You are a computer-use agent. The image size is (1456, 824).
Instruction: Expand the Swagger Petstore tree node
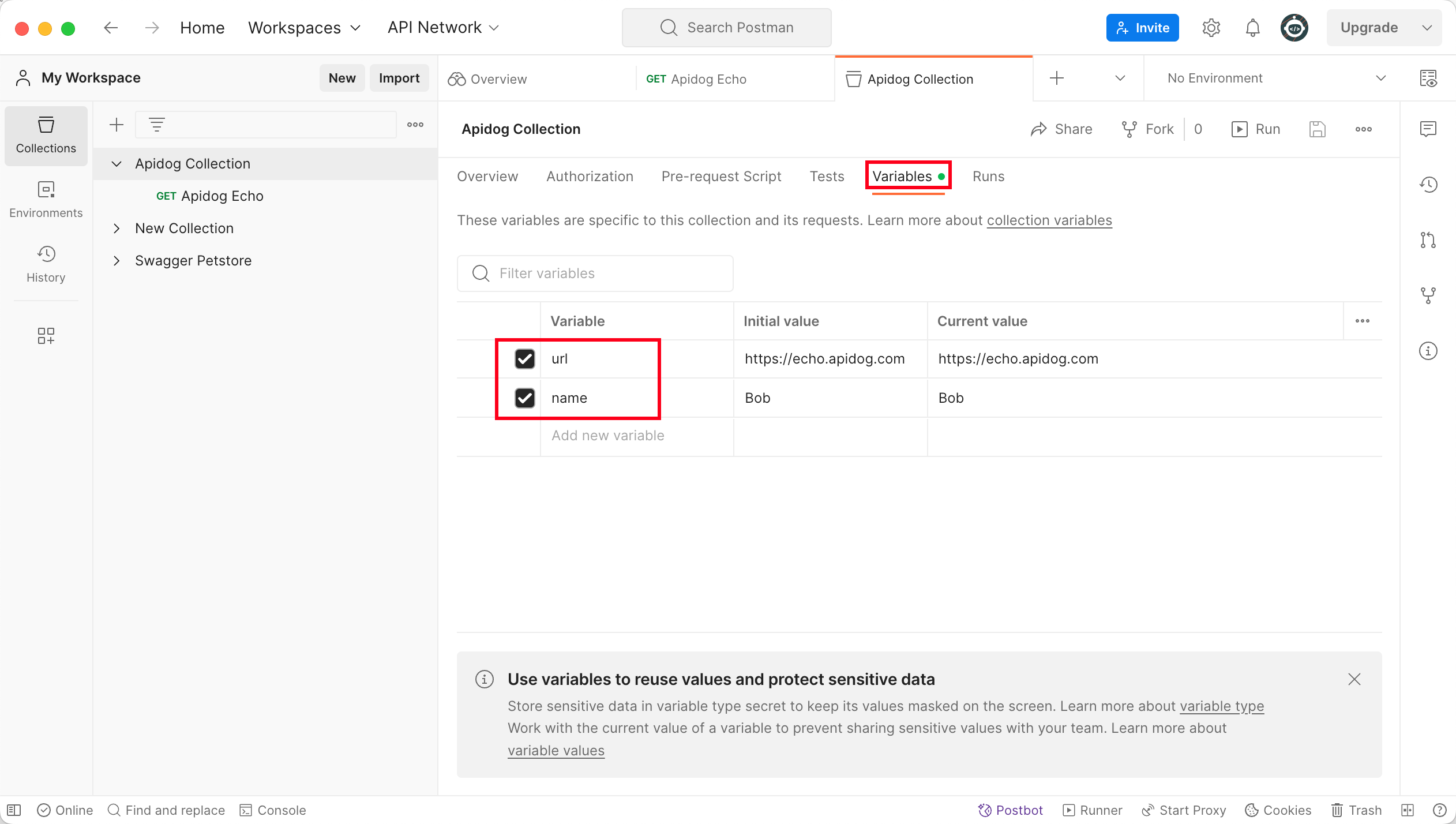117,261
